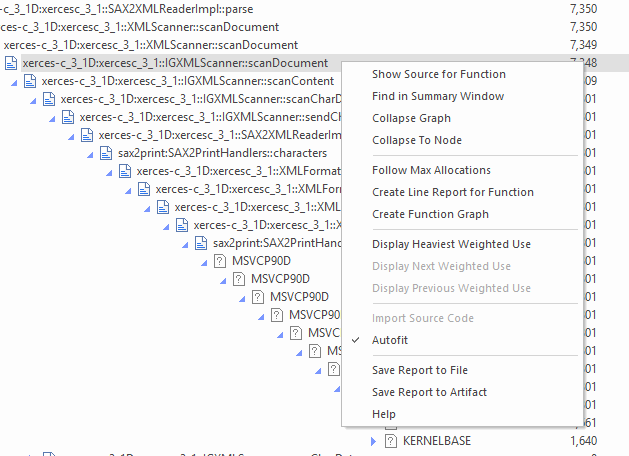Click the document icon of the IGXMLScanner::scanCharD row
Viewport: 629px width, 456px height.
(x=50, y=99)
